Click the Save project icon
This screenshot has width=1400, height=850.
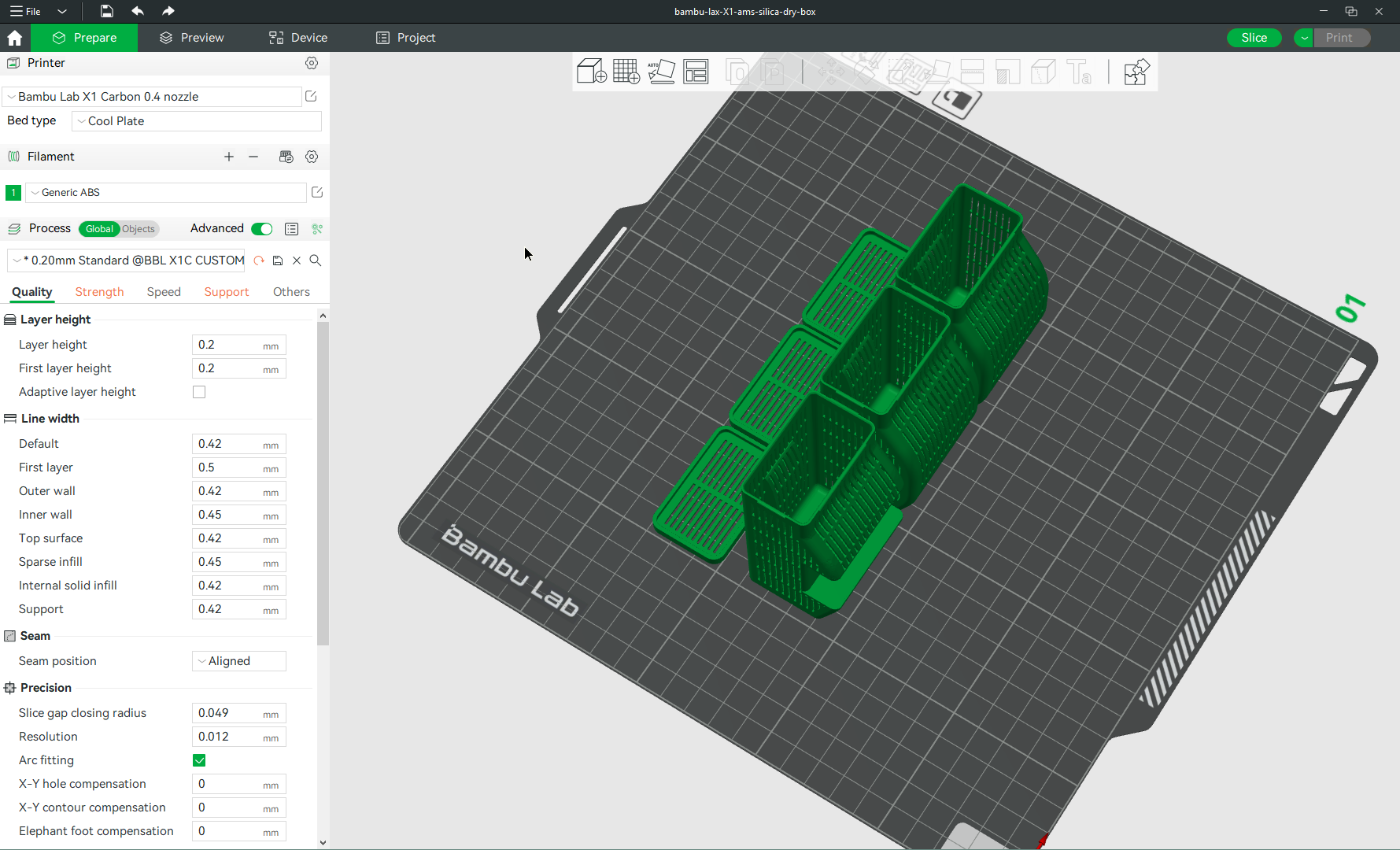click(106, 11)
